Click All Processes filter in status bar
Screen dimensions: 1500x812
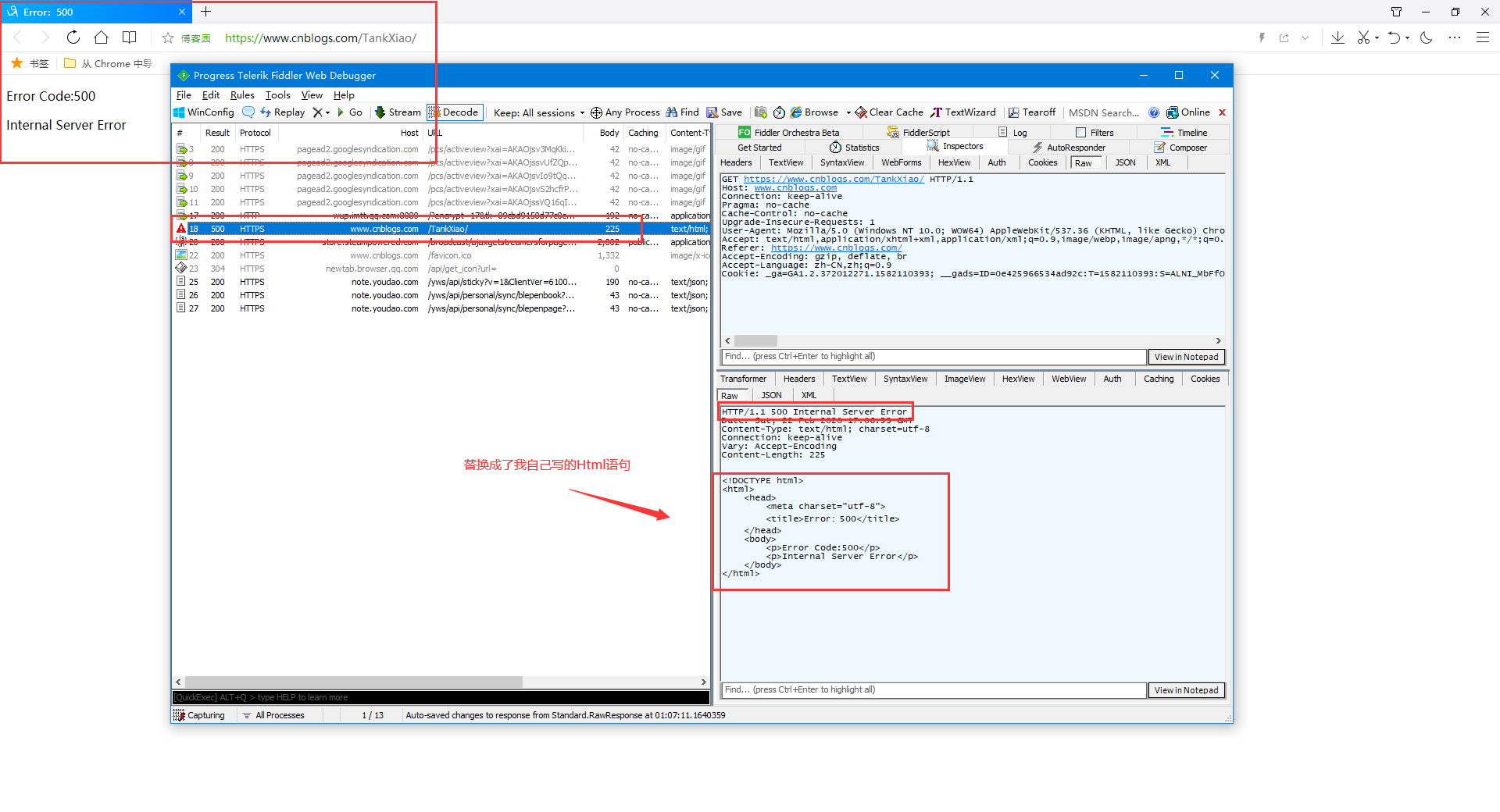pos(273,715)
